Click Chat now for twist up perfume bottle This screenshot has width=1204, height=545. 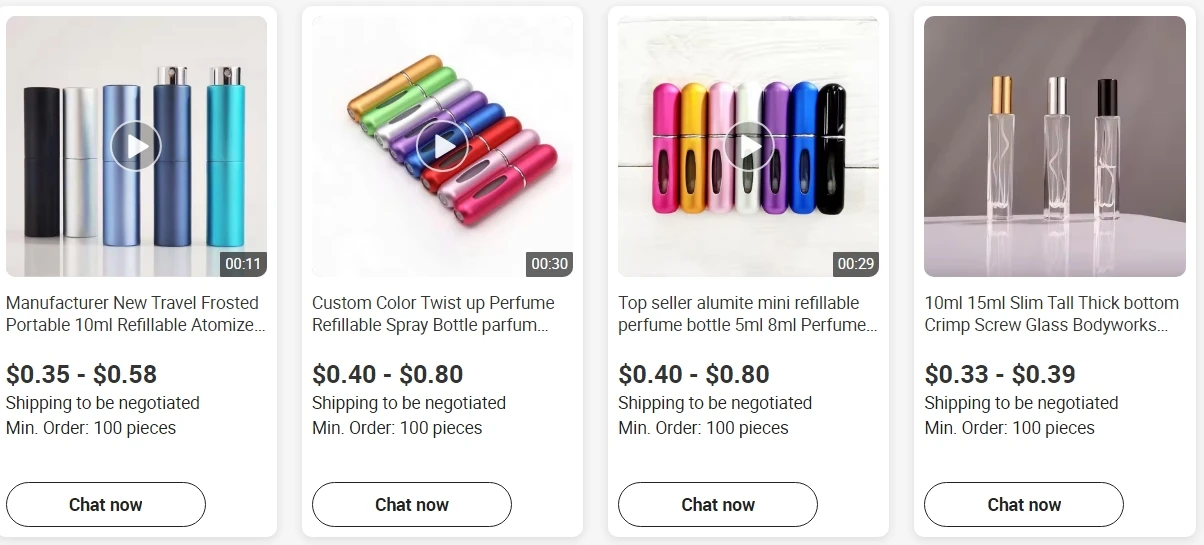(412, 505)
